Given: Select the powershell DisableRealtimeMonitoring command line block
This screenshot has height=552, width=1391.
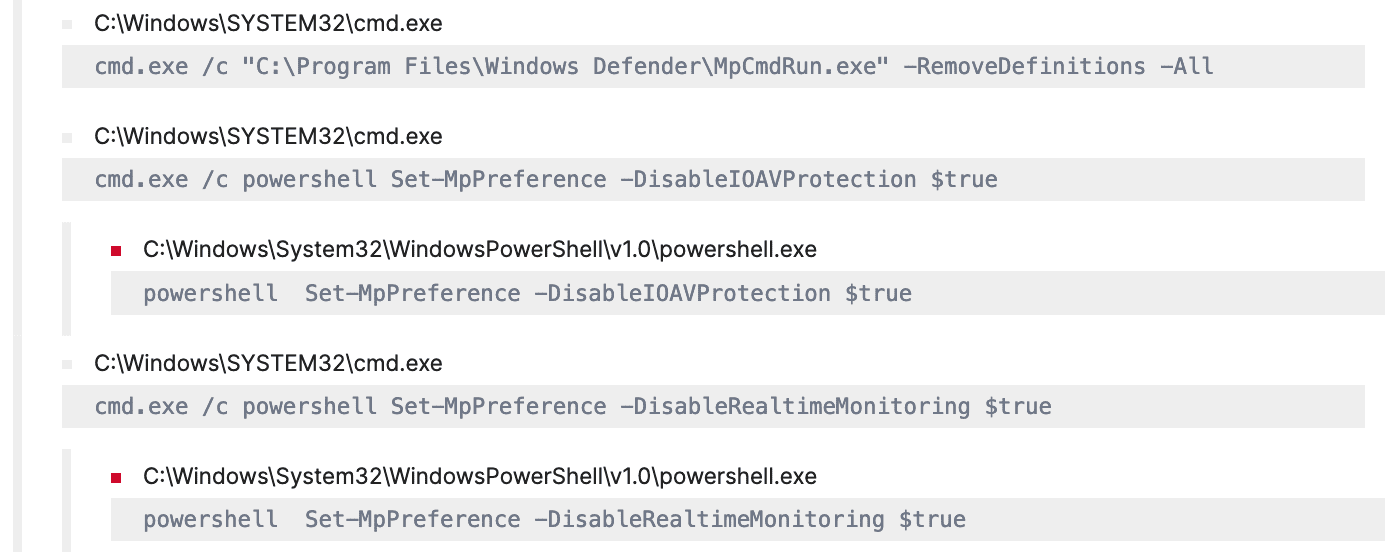Looking at the screenshot, I should (554, 520).
